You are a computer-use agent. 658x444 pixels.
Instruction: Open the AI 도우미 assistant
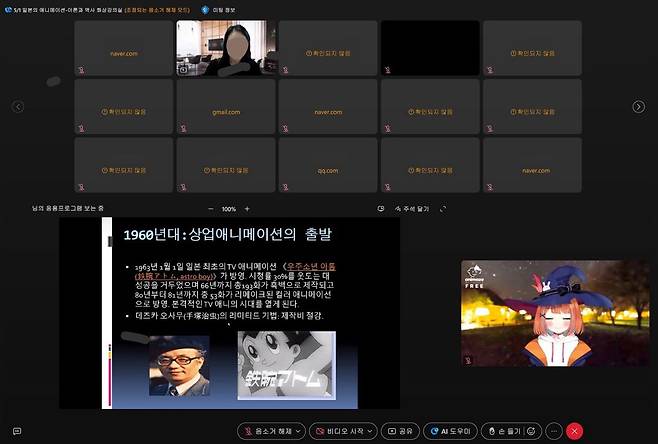(450, 431)
